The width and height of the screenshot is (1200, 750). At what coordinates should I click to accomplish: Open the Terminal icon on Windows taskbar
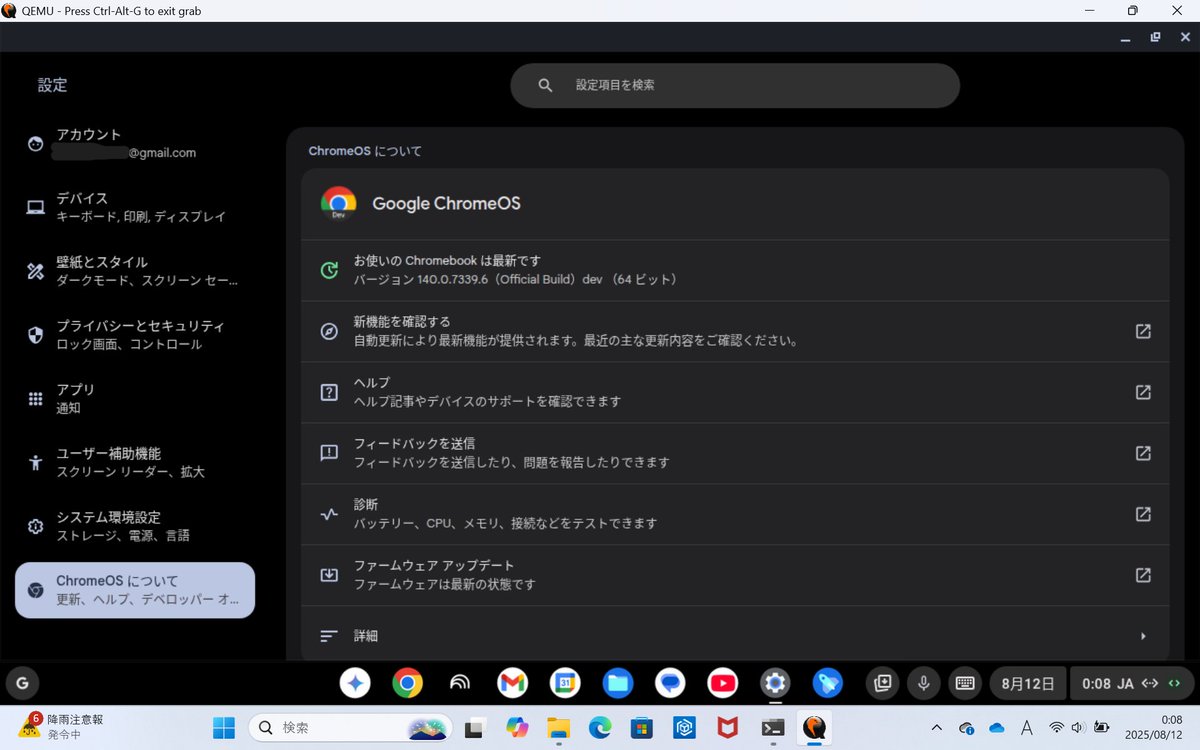(x=772, y=727)
